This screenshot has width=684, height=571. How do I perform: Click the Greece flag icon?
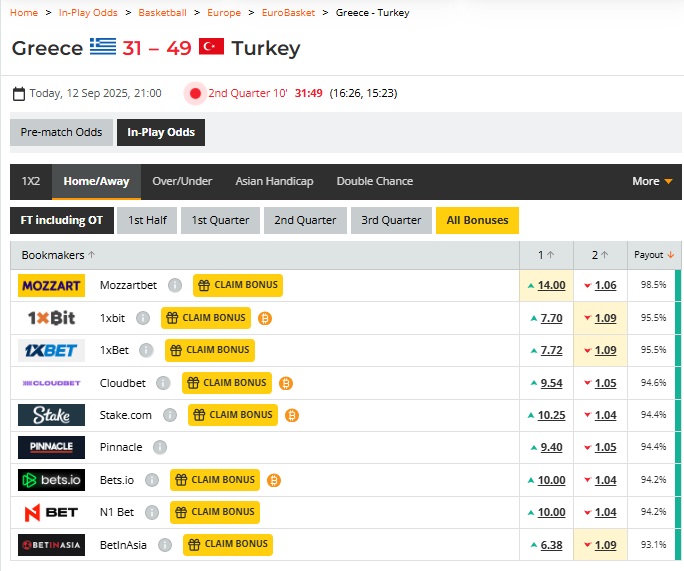coord(103,47)
